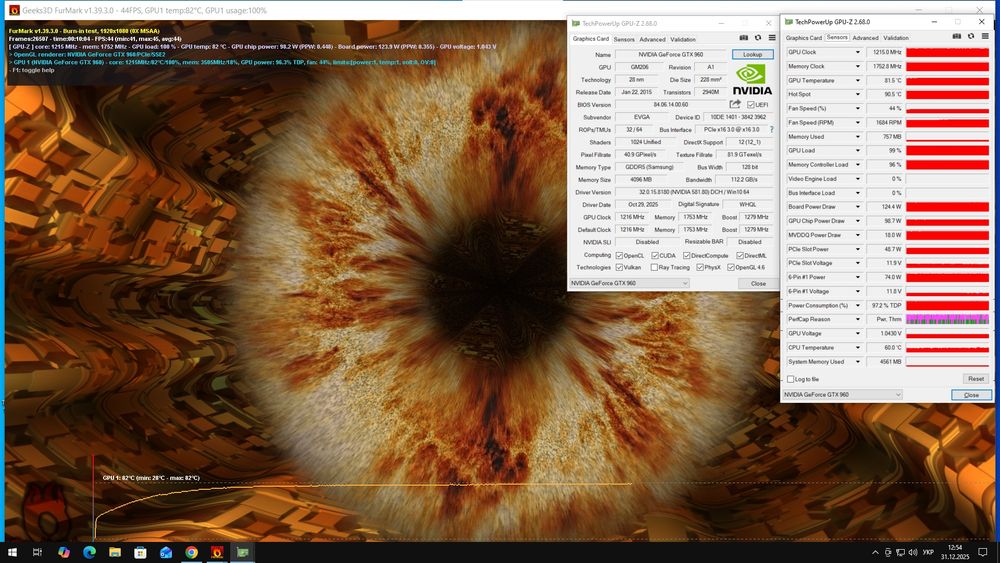
Task: Show hidden system tray icons
Action: [x=875, y=552]
